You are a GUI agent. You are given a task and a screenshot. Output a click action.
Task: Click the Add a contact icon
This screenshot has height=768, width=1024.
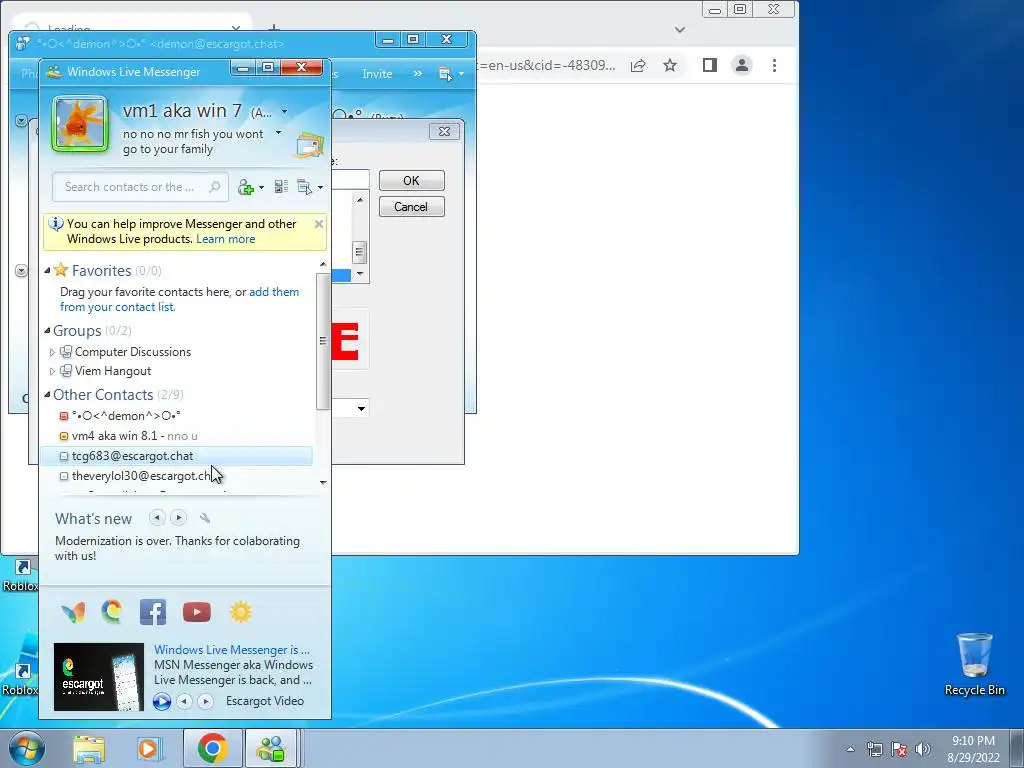(246, 187)
